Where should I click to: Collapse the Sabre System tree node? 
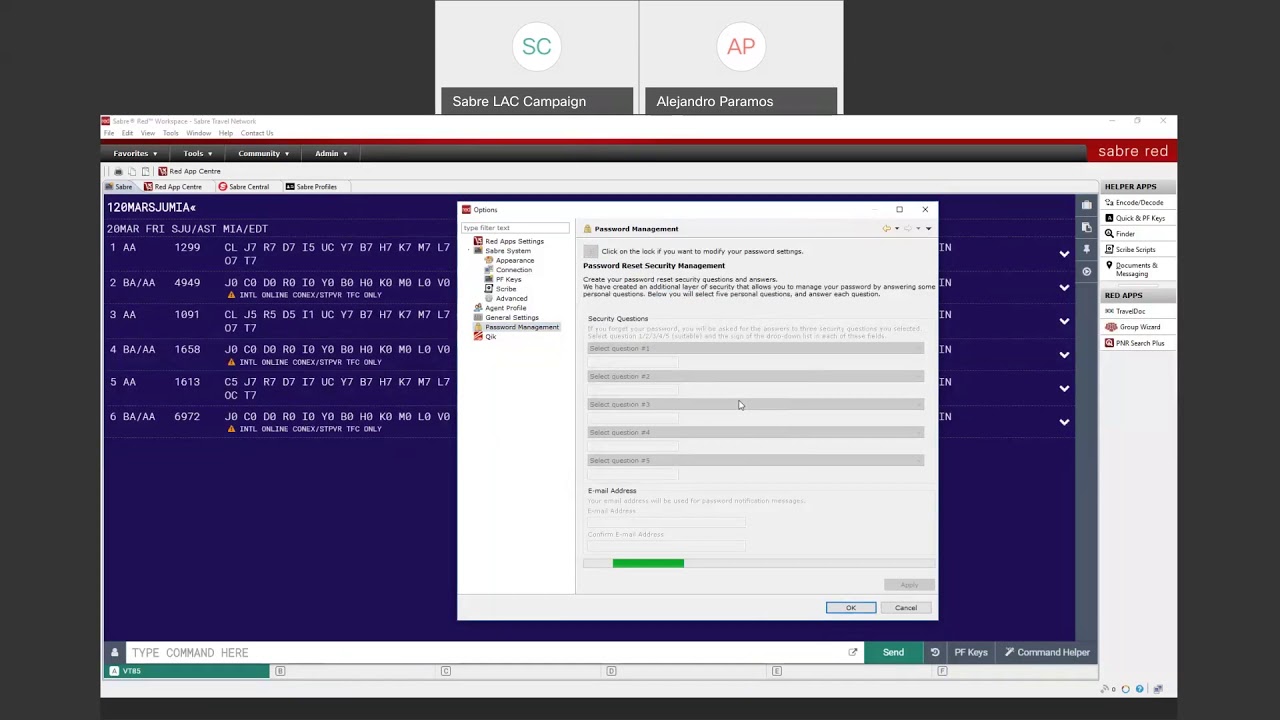pyautogui.click(x=468, y=251)
